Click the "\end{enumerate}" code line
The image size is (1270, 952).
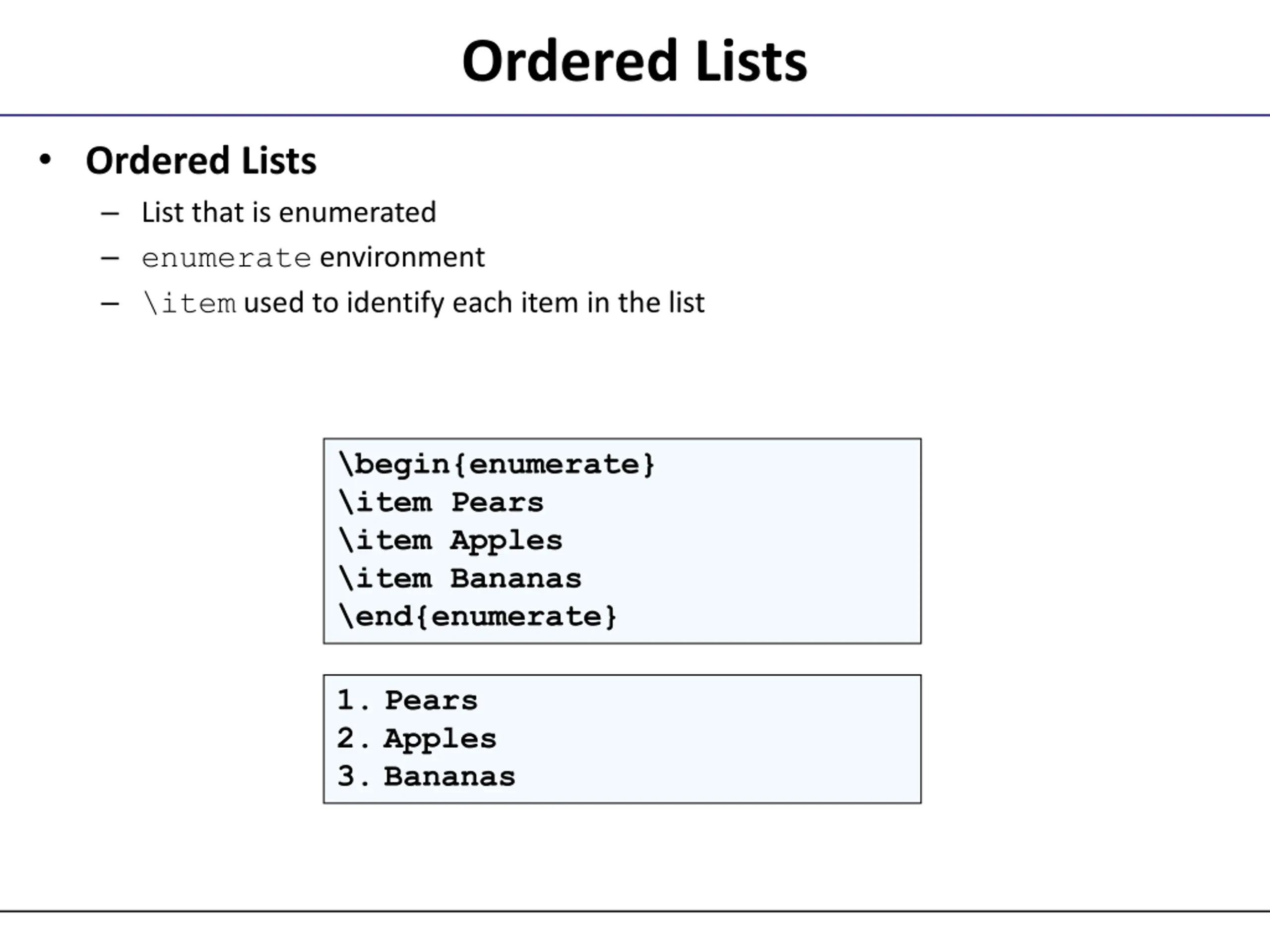pyautogui.click(x=478, y=616)
